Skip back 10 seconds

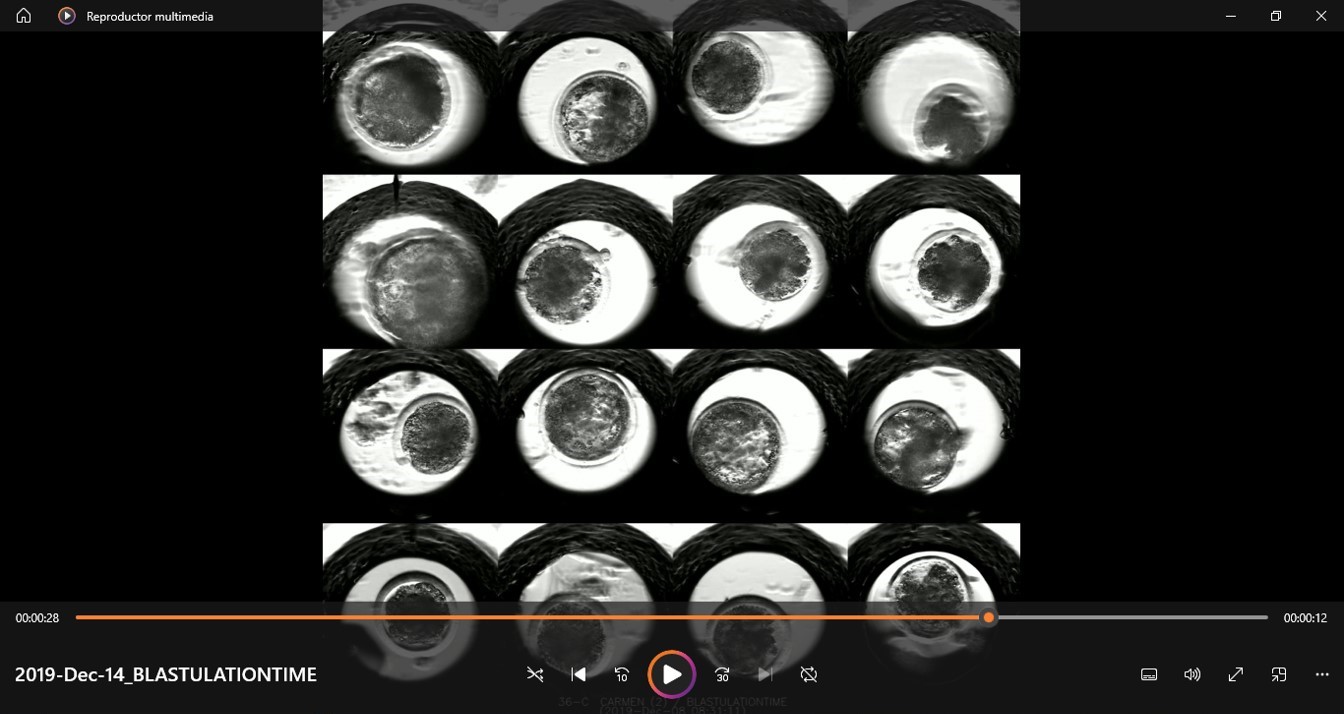point(621,675)
